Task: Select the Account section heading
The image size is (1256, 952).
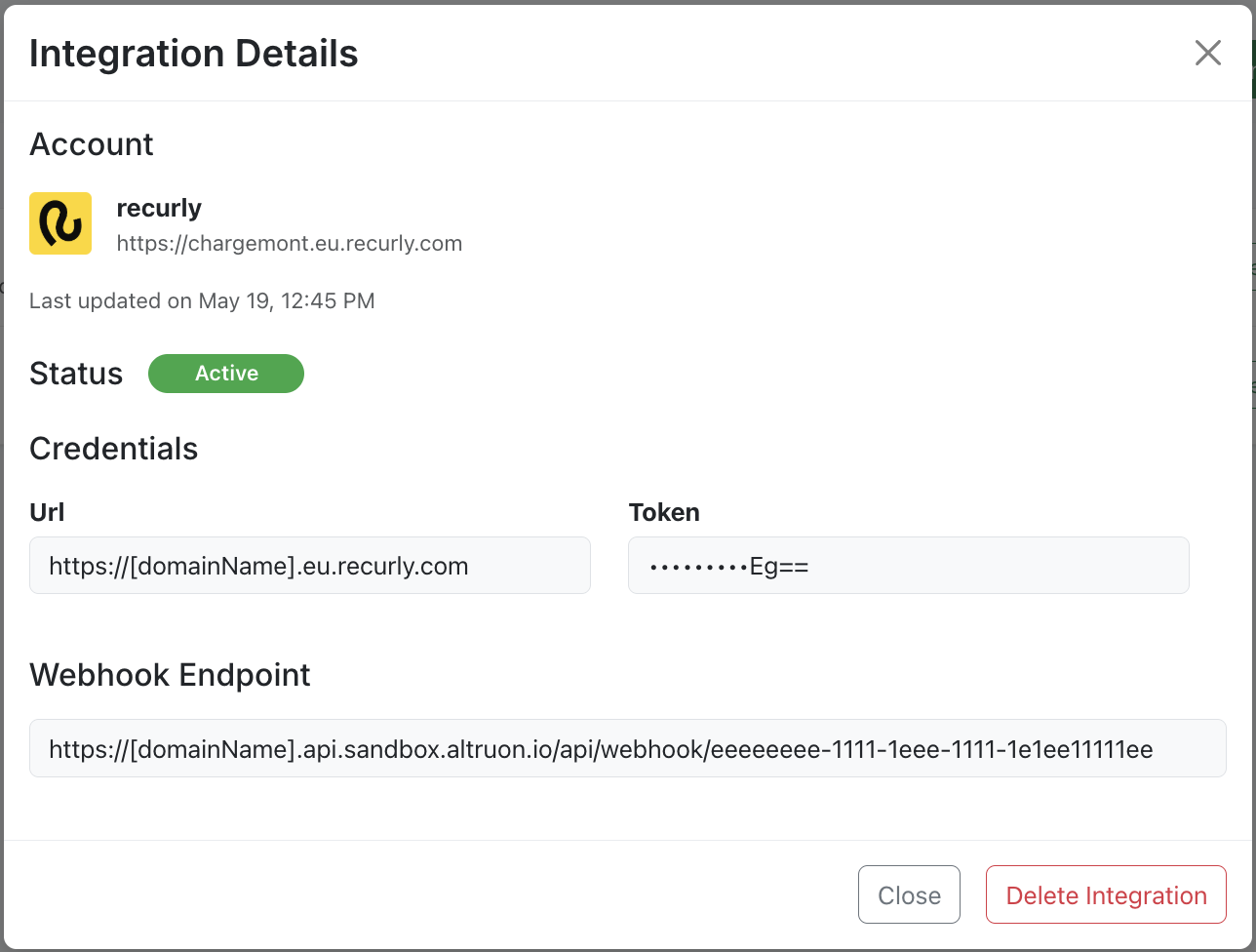Action: 91,143
